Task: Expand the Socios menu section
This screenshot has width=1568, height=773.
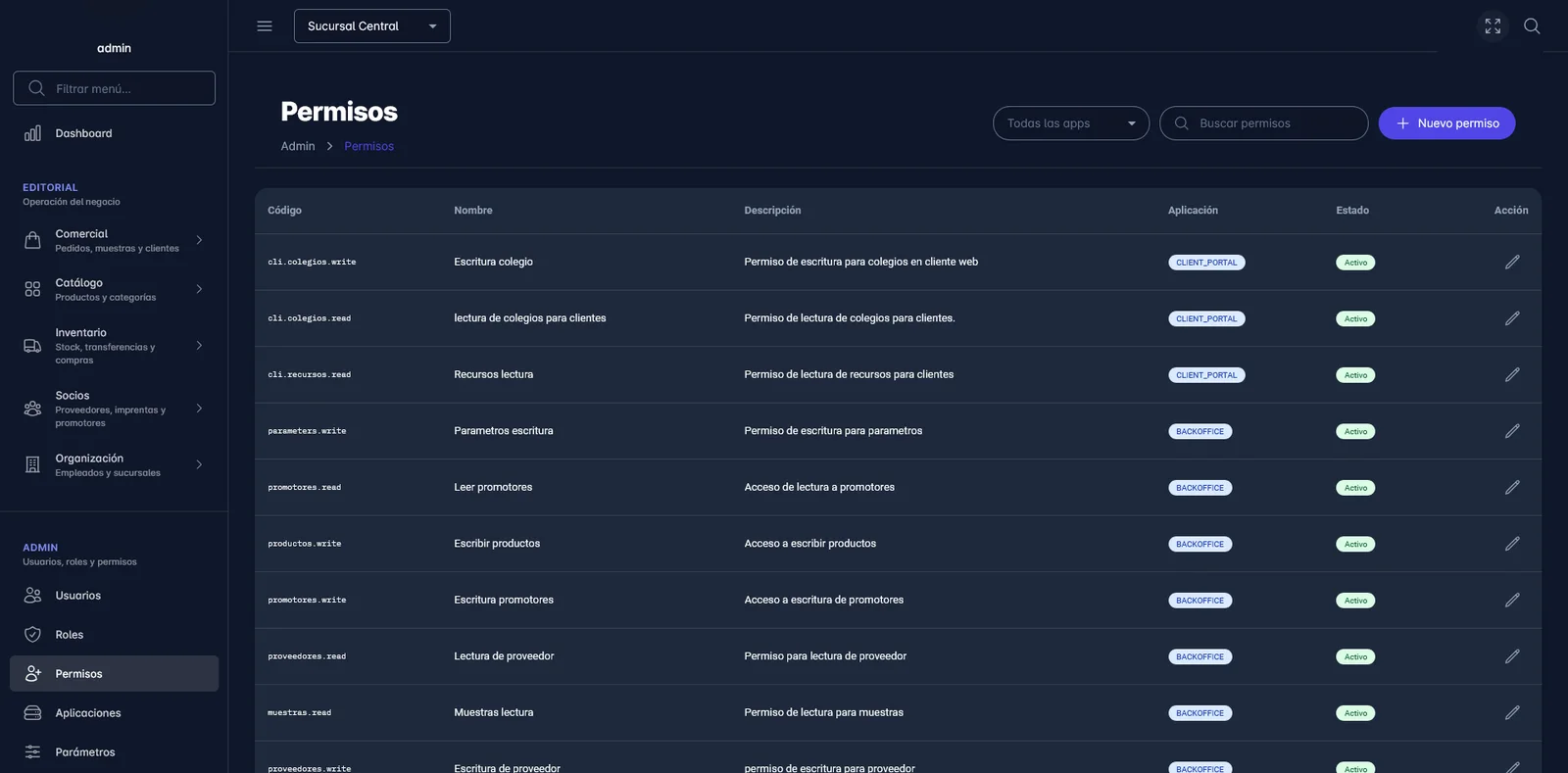Action: tap(114, 409)
